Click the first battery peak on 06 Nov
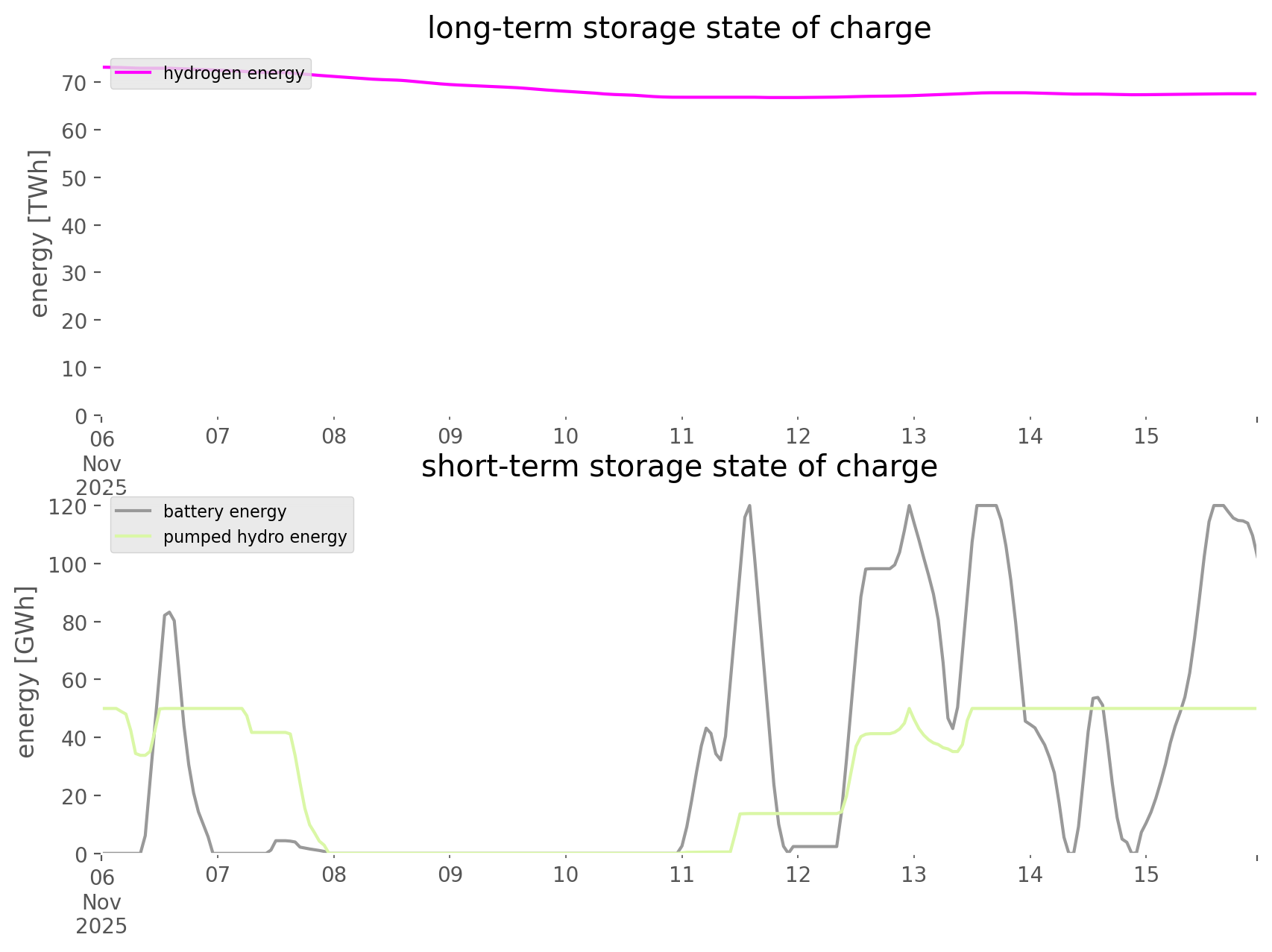The height and width of the screenshot is (952, 1272). tap(169, 613)
